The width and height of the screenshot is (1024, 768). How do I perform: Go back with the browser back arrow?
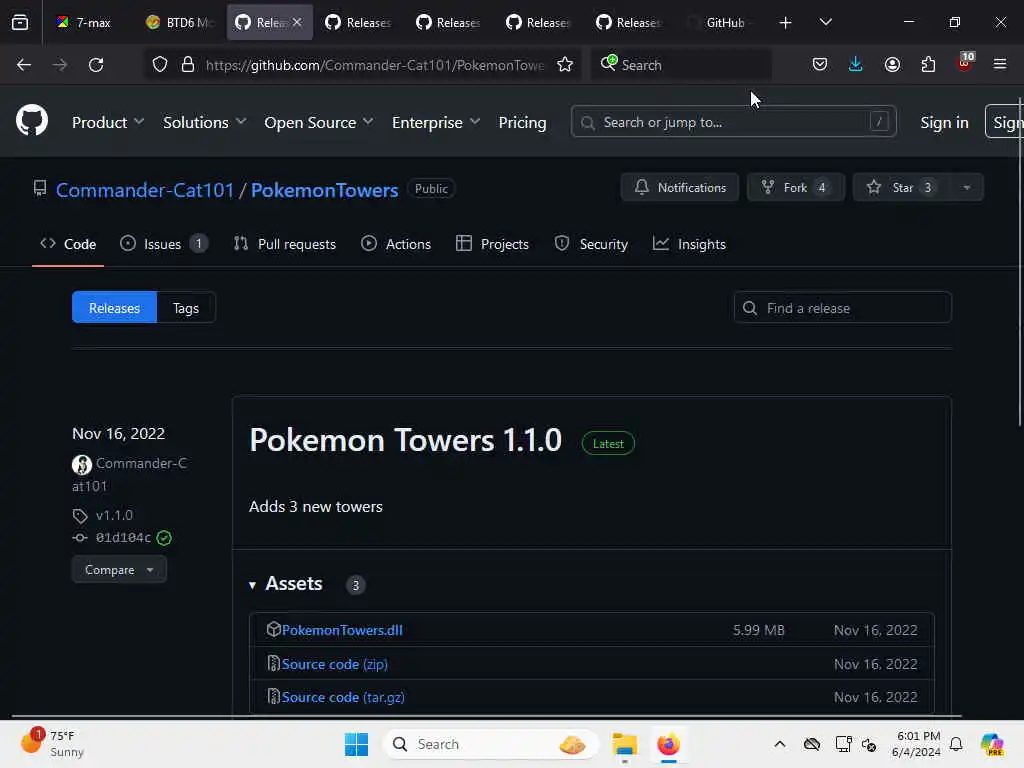(x=24, y=65)
